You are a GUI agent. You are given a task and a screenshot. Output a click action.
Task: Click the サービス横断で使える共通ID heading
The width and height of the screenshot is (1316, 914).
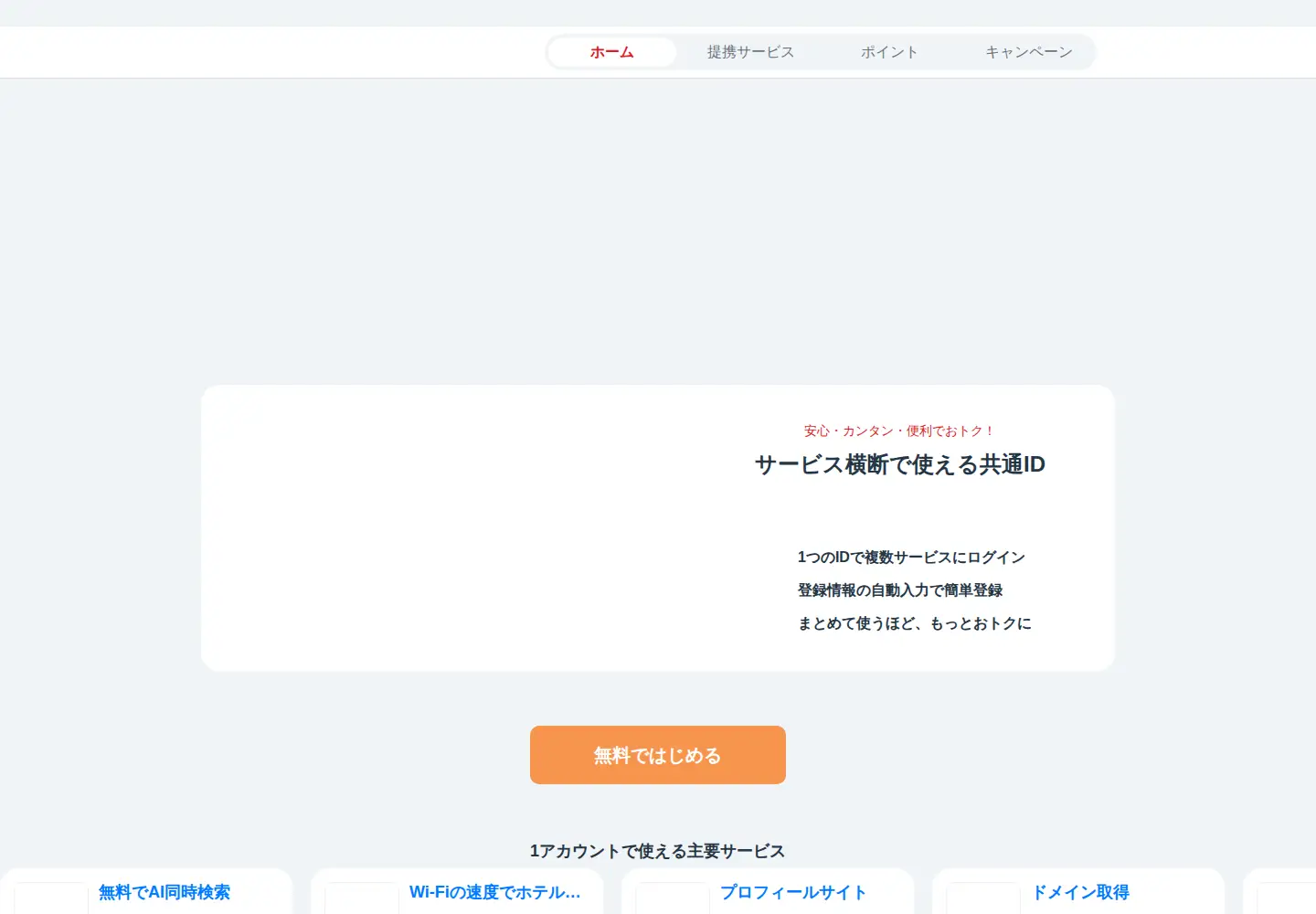(x=900, y=464)
